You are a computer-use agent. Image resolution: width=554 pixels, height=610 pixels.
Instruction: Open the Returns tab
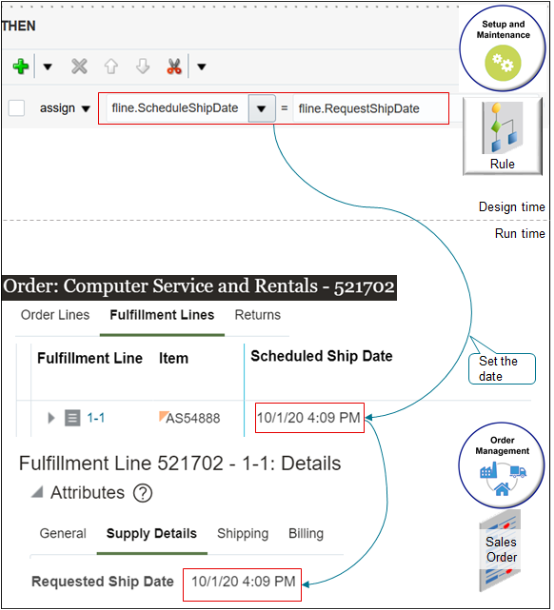(x=258, y=315)
